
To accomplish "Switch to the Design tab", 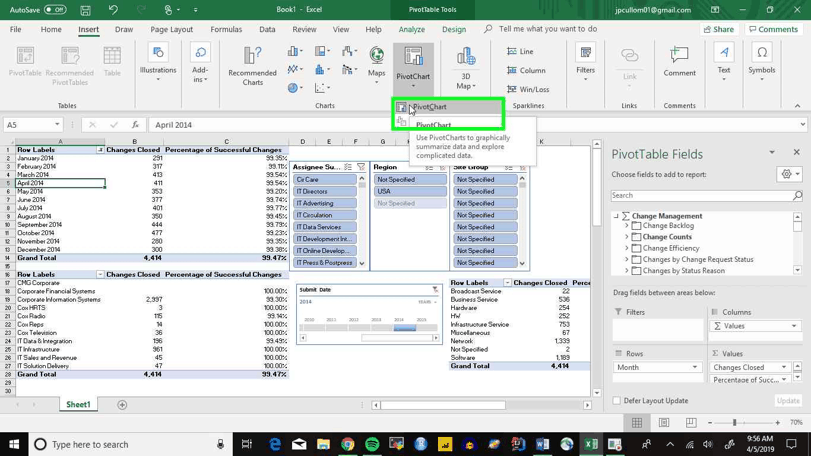I will click(x=454, y=30).
